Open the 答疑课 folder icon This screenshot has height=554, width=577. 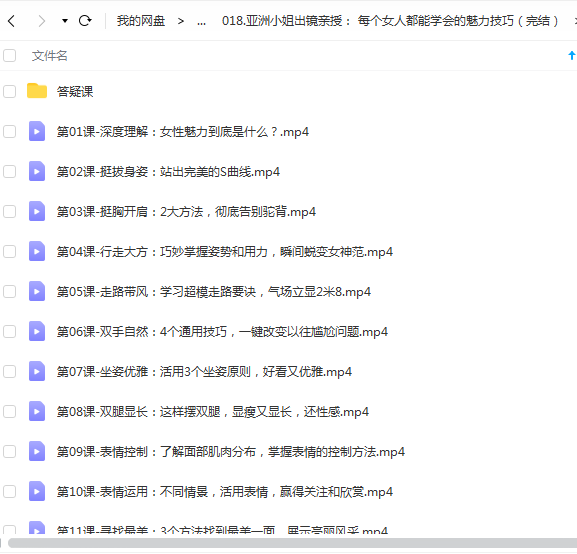[37, 91]
